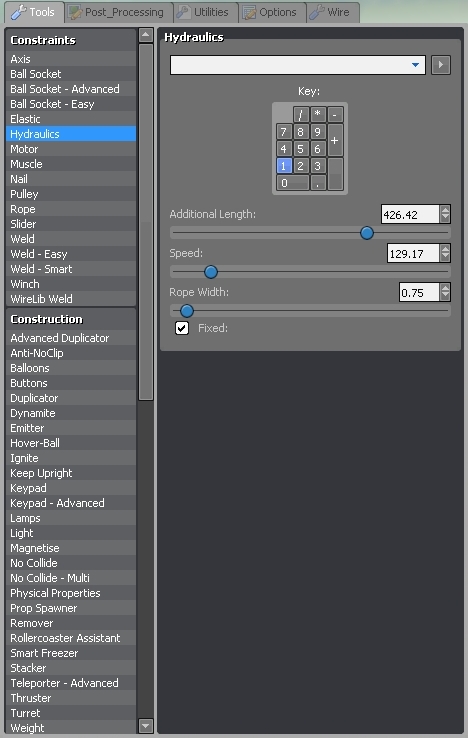Click the Additional Length spinner arrows
The height and width of the screenshot is (738, 468).
click(445, 214)
